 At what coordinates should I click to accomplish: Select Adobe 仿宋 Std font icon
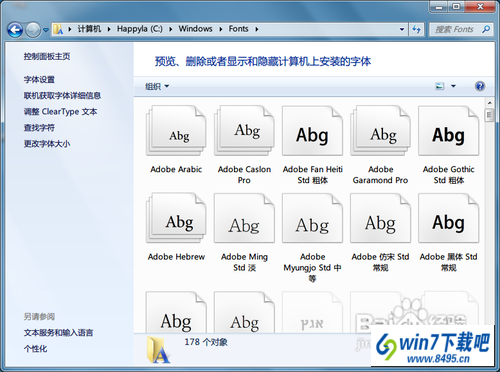380,218
